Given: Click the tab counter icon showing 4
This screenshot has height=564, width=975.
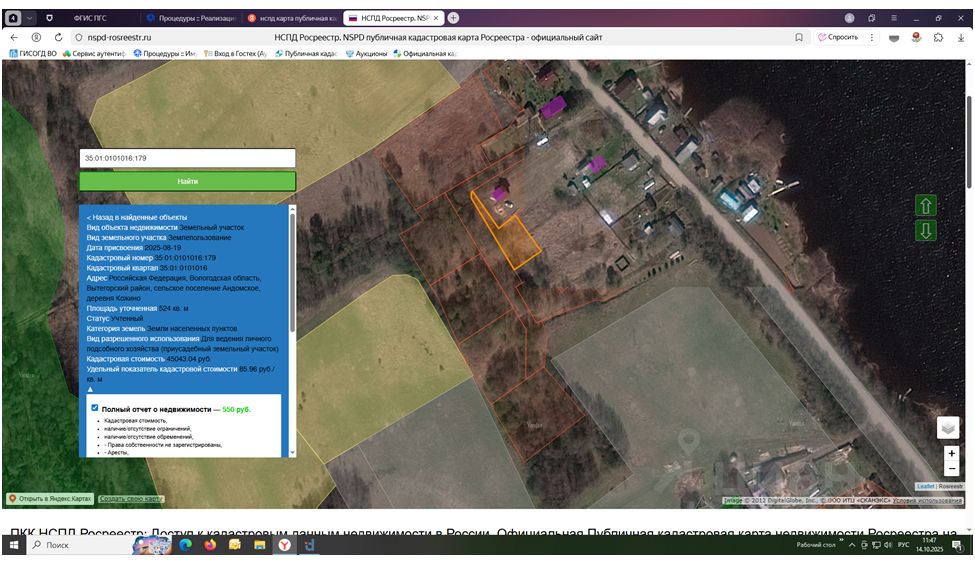Looking at the screenshot, I should point(13,18).
